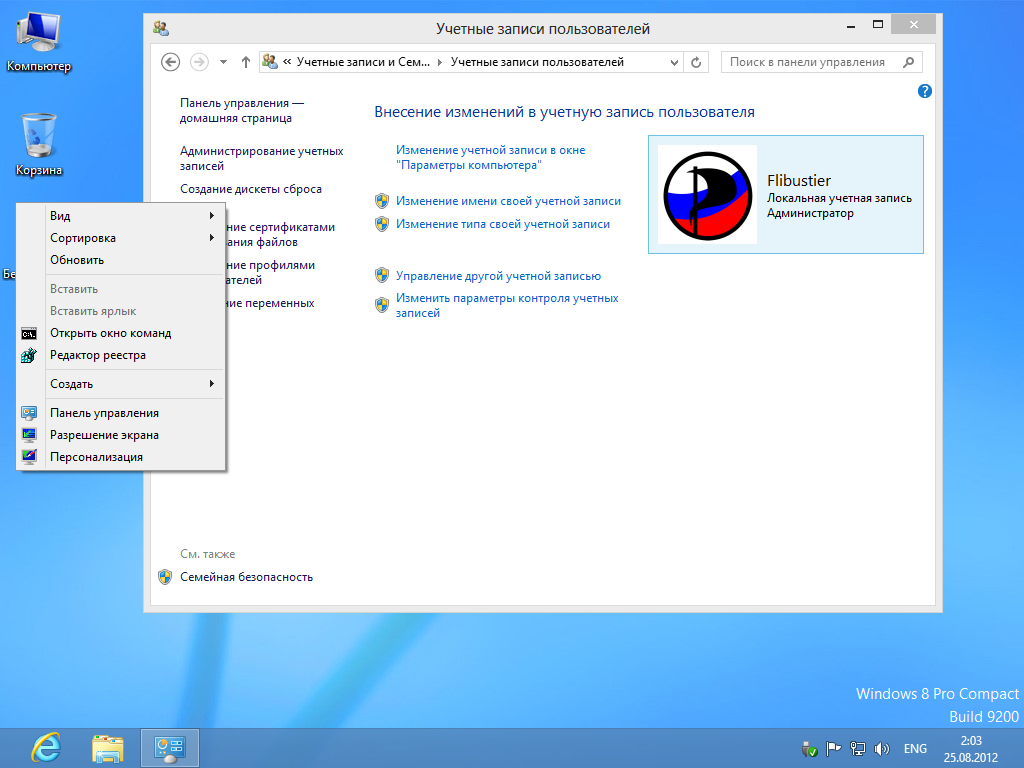1024x768 pixels.
Task: Choose Редактор реестра from context menu
Action: (98, 355)
